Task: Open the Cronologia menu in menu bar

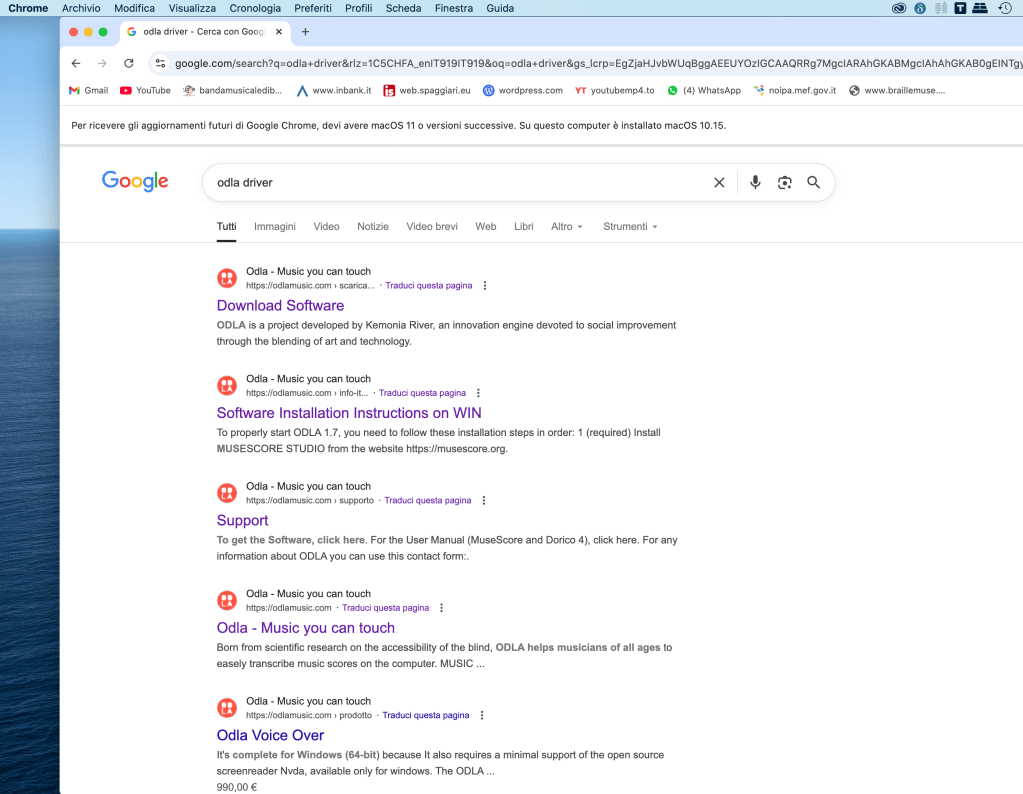Action: pos(255,8)
